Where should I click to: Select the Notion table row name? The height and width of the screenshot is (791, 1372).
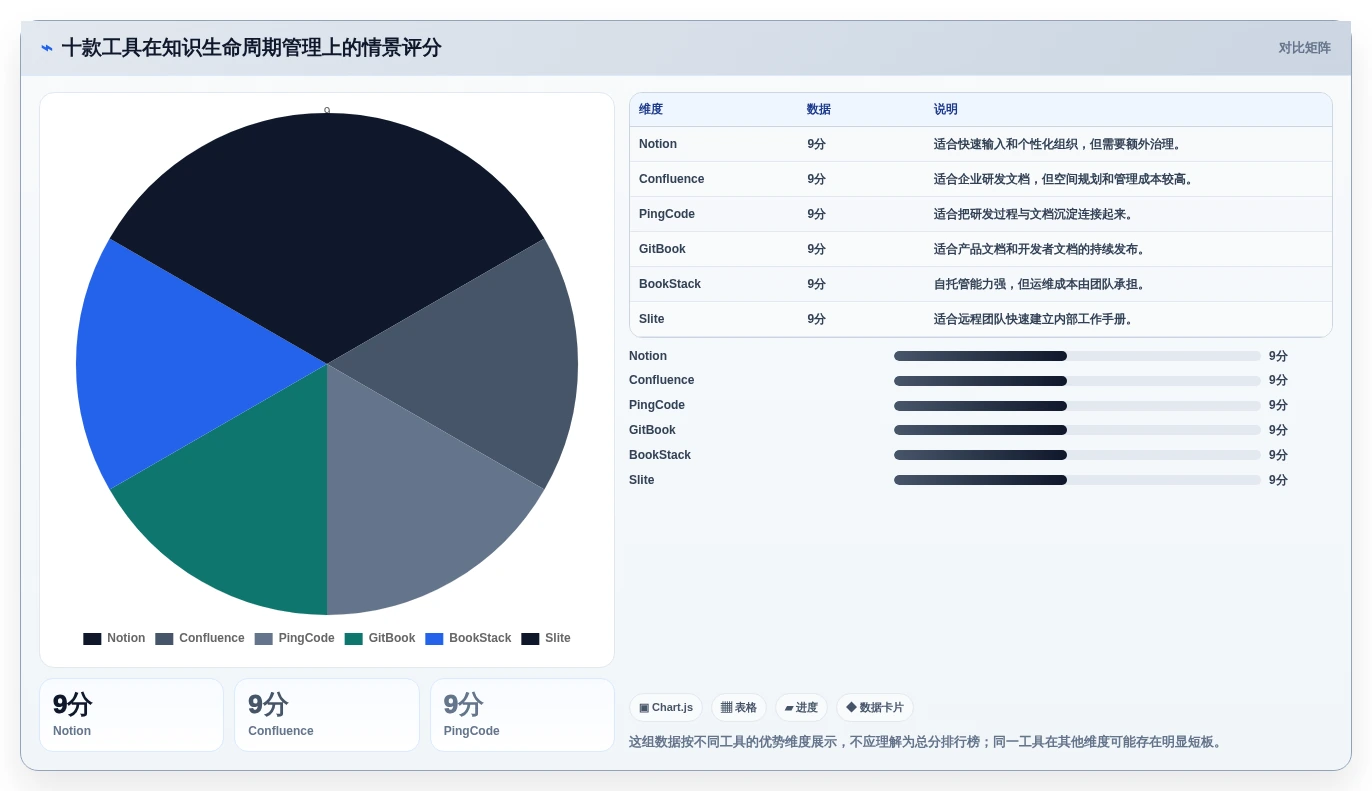tap(658, 144)
